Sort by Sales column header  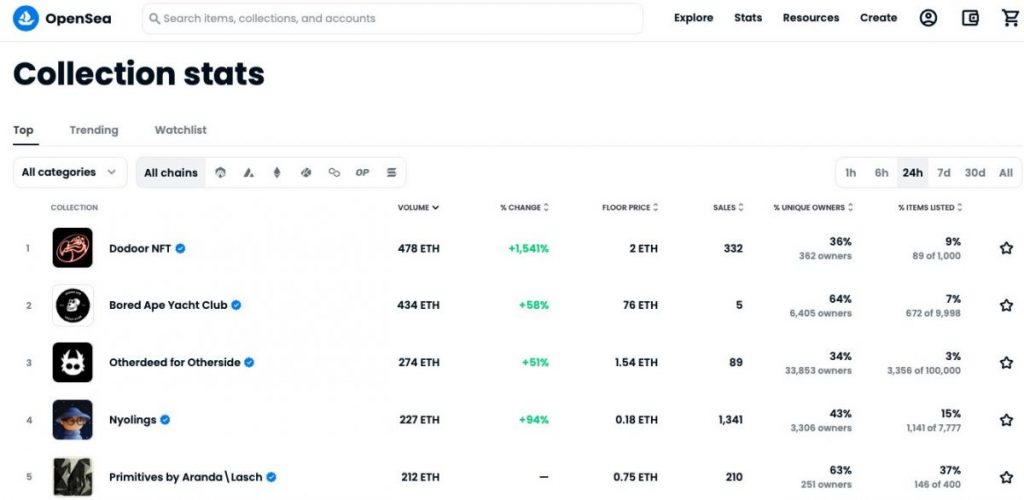click(728, 208)
